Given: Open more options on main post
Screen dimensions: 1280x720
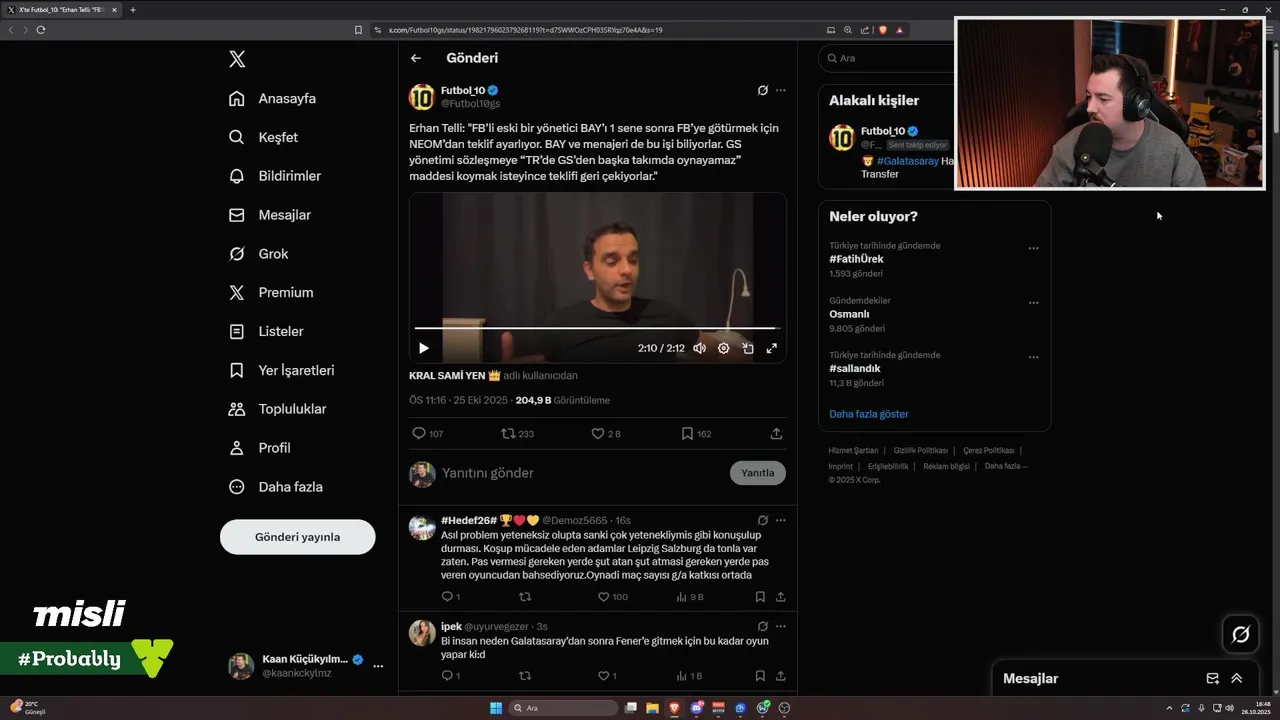Looking at the screenshot, I should pos(781,90).
